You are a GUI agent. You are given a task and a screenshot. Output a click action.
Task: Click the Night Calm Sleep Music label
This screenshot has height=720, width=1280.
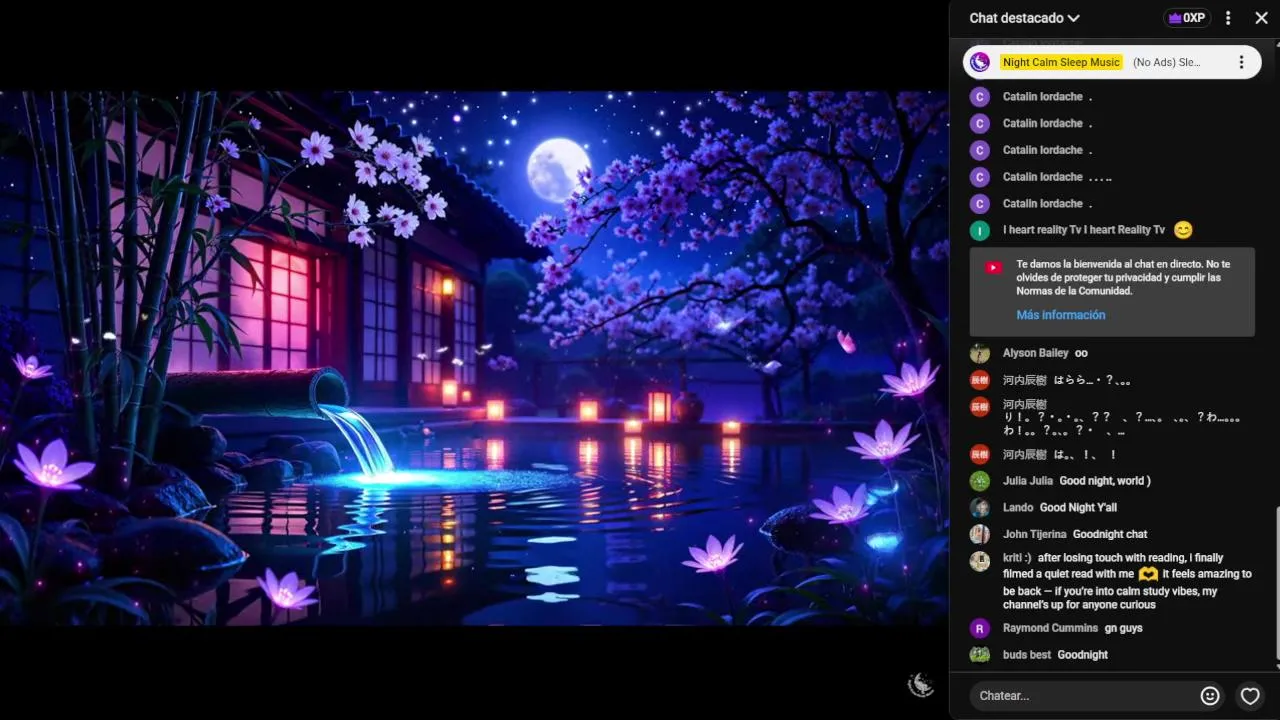pyautogui.click(x=1061, y=62)
